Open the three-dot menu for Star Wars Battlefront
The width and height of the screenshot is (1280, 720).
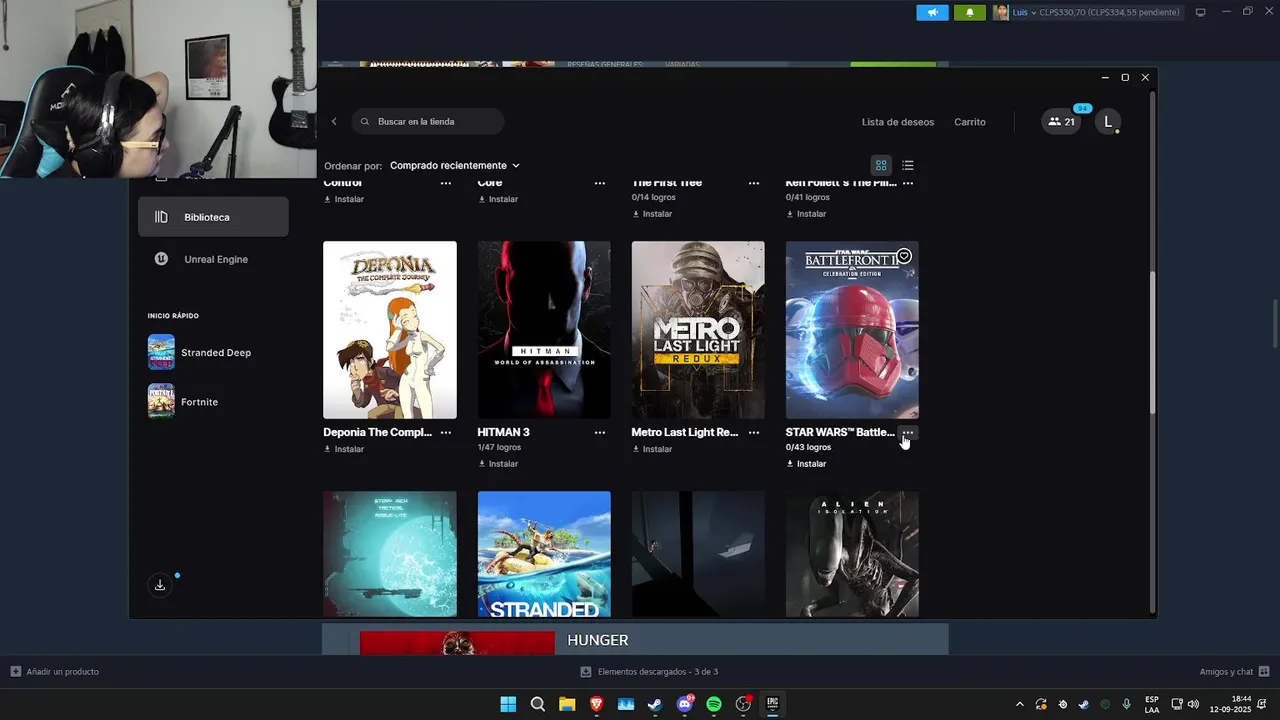pyautogui.click(x=908, y=433)
